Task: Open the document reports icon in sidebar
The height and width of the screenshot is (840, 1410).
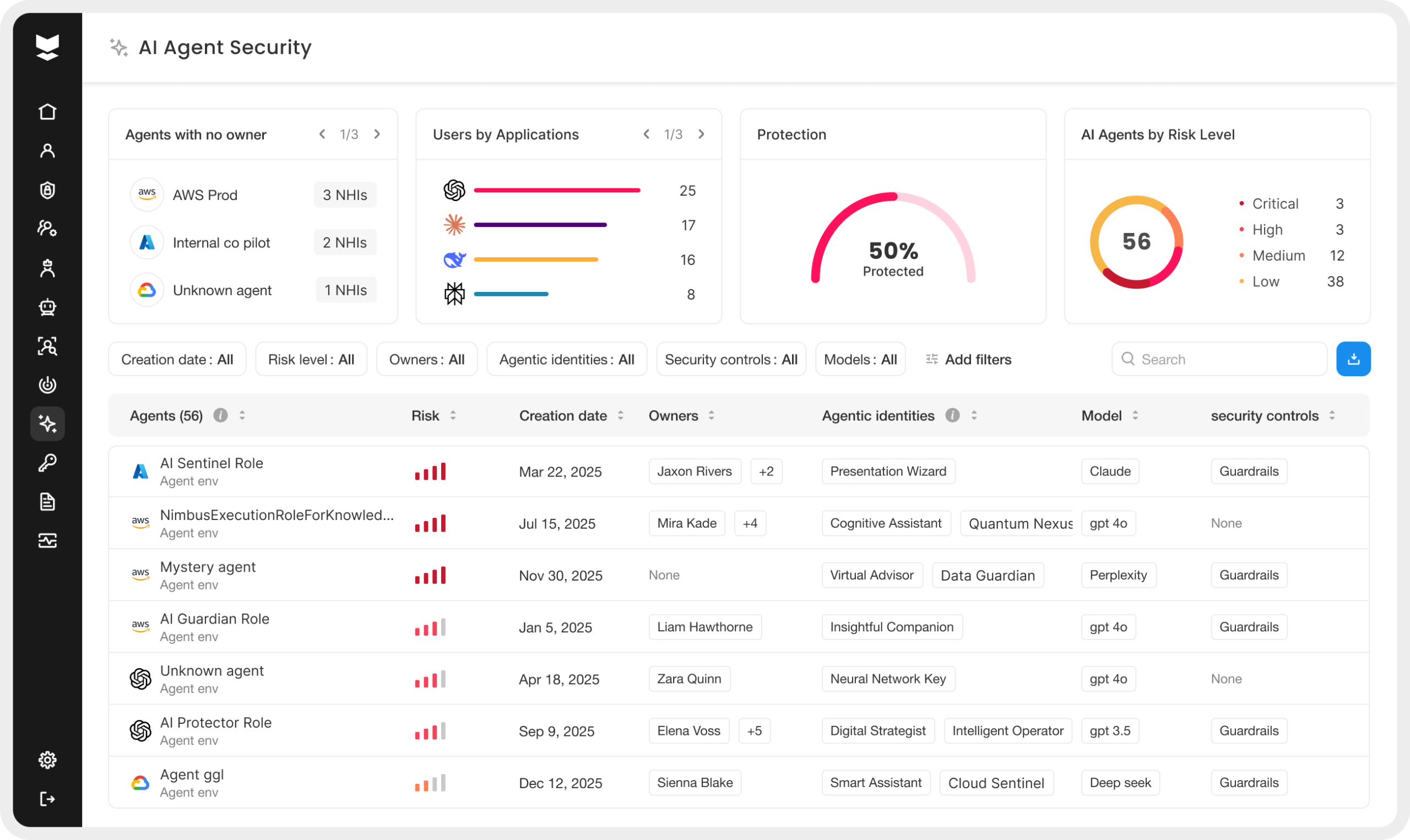Action: click(x=47, y=501)
